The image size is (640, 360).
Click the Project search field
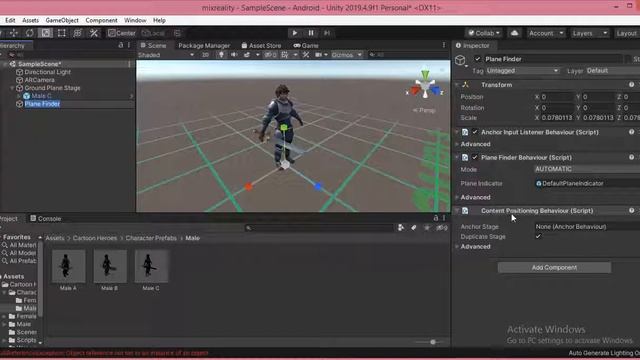[x=319, y=228]
